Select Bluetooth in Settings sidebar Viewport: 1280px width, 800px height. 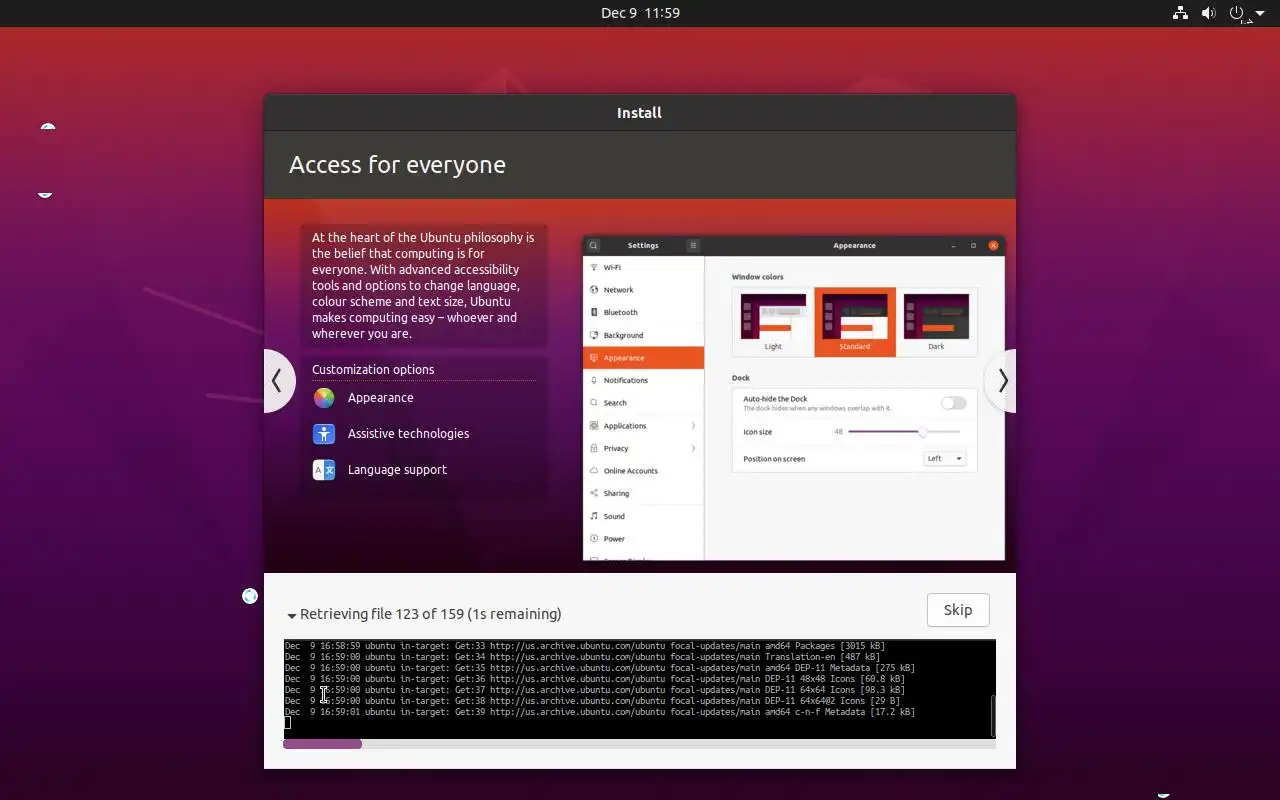[643, 313]
